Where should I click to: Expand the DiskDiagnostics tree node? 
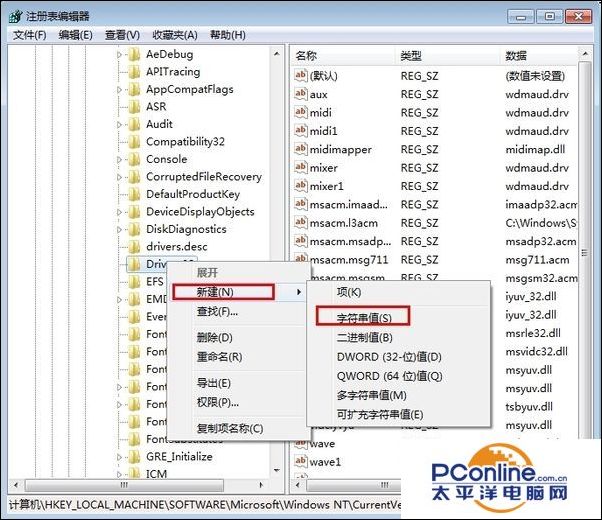pos(119,230)
